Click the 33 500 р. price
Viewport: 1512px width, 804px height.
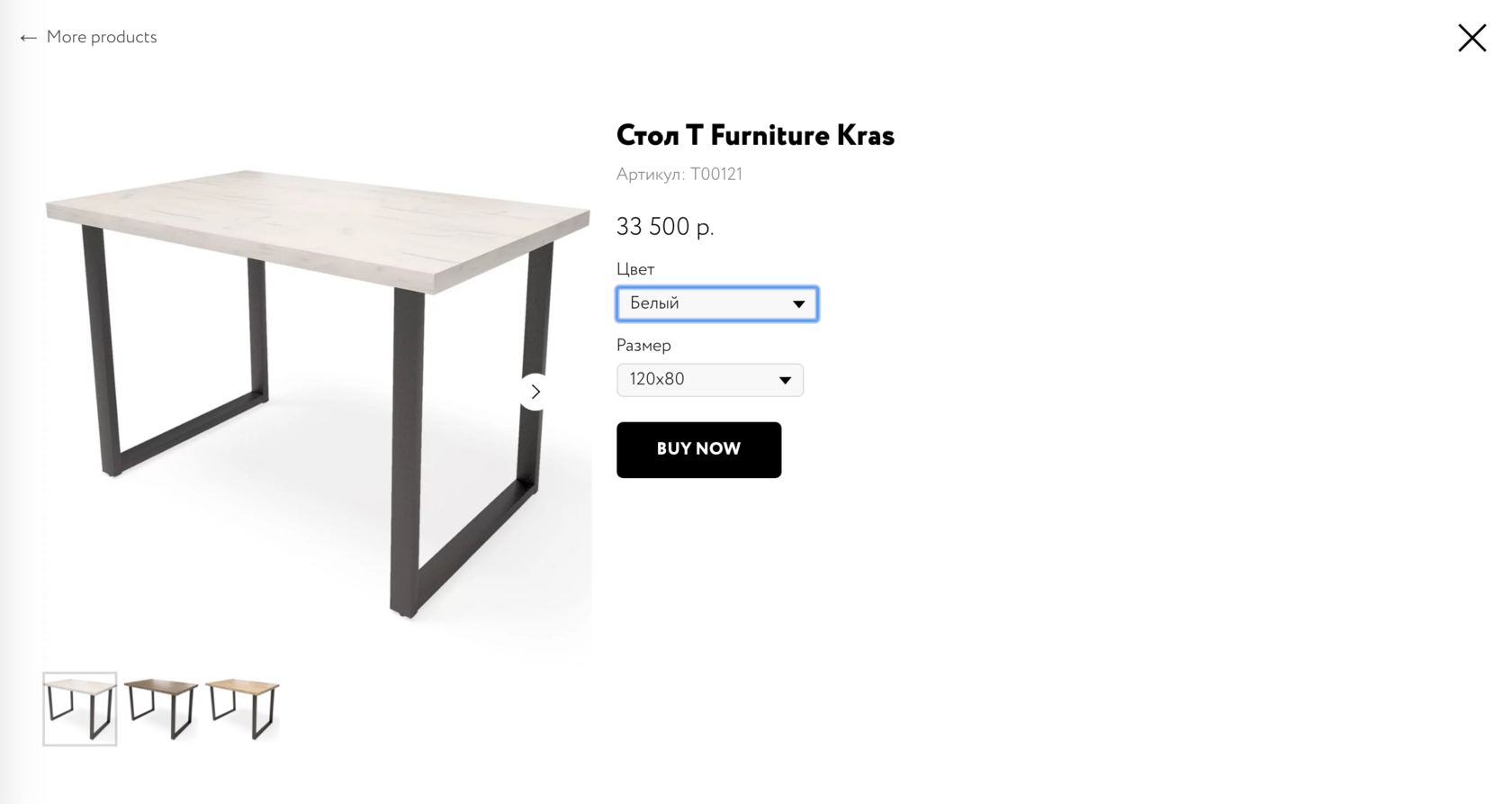(665, 227)
